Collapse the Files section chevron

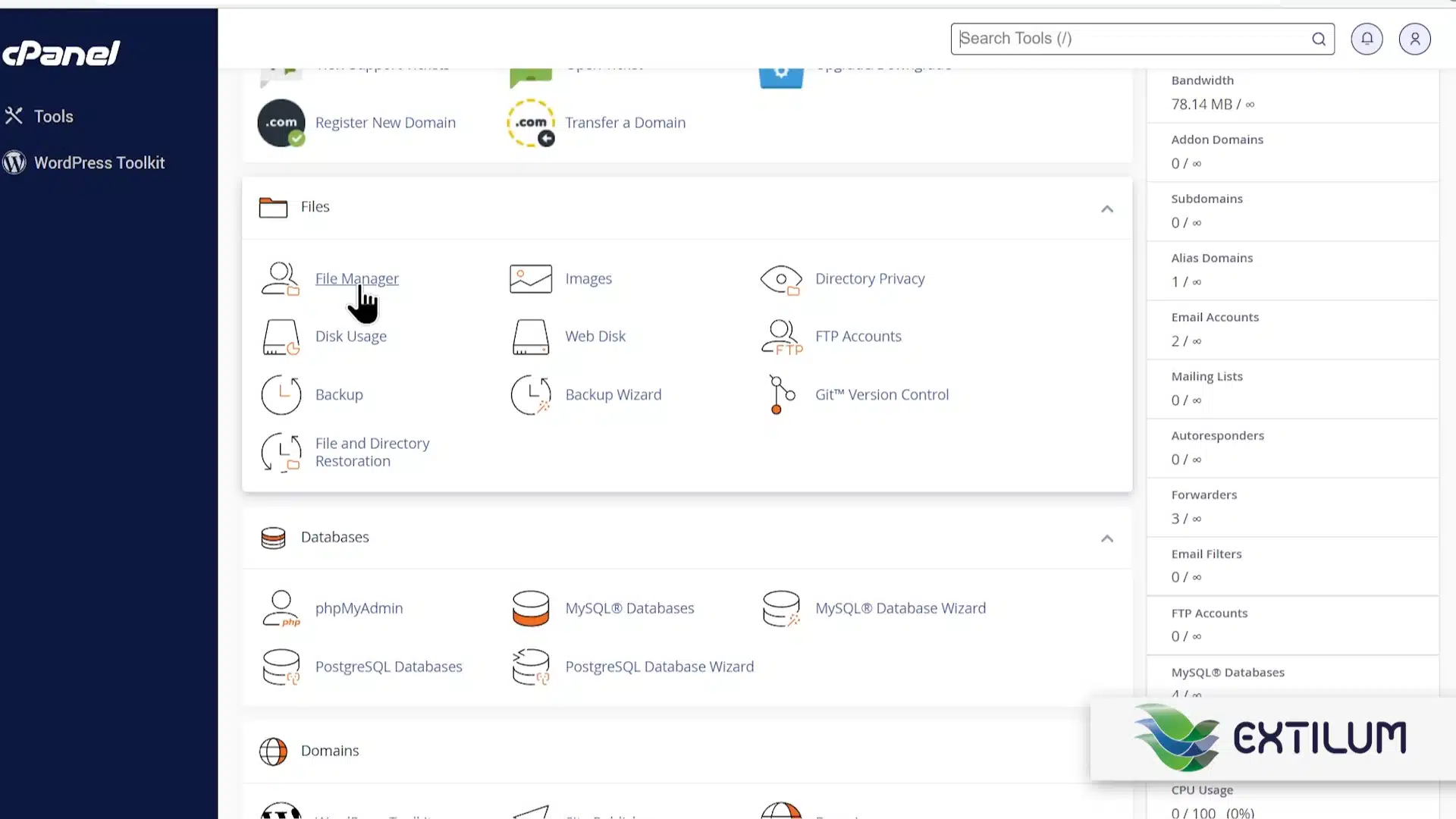tap(1107, 209)
